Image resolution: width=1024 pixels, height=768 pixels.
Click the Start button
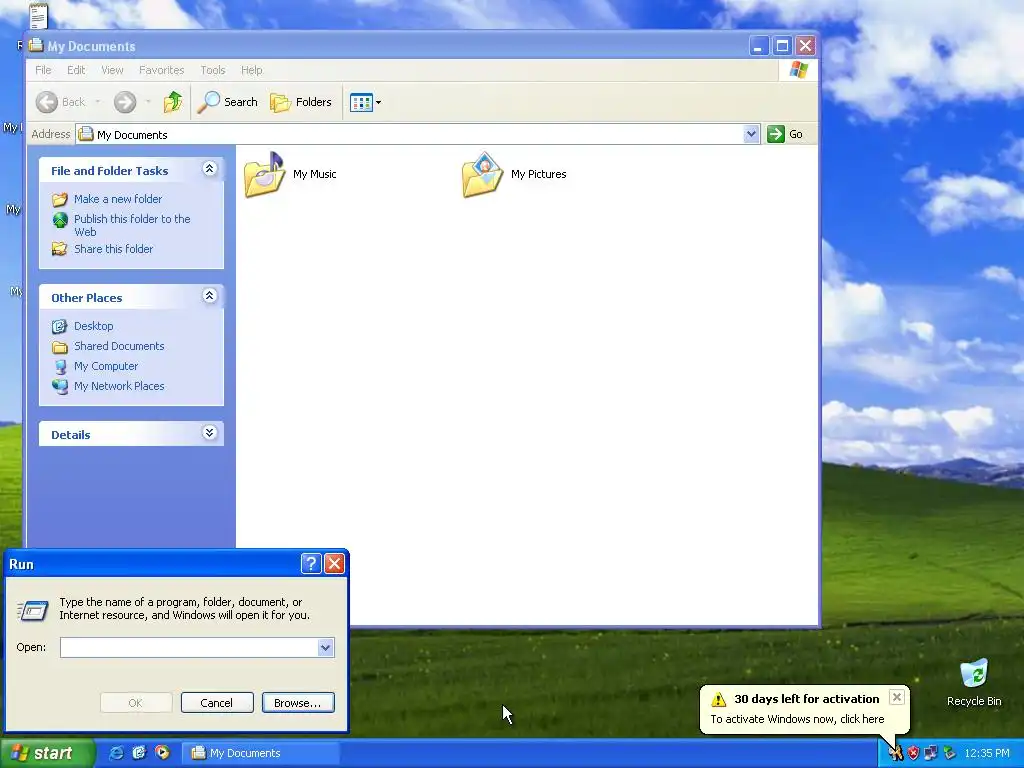[47, 753]
